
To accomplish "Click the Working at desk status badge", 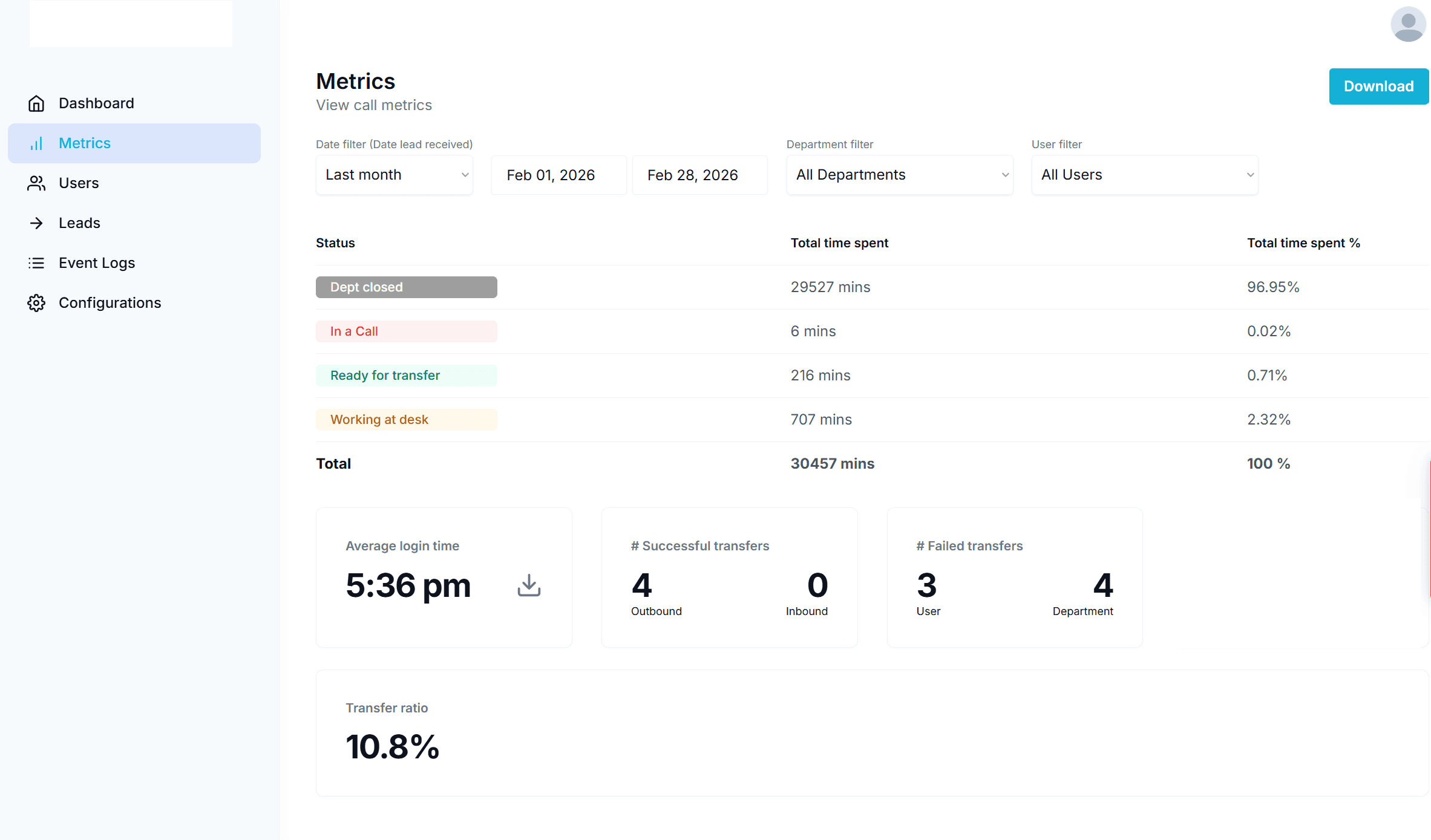I will click(x=406, y=420).
